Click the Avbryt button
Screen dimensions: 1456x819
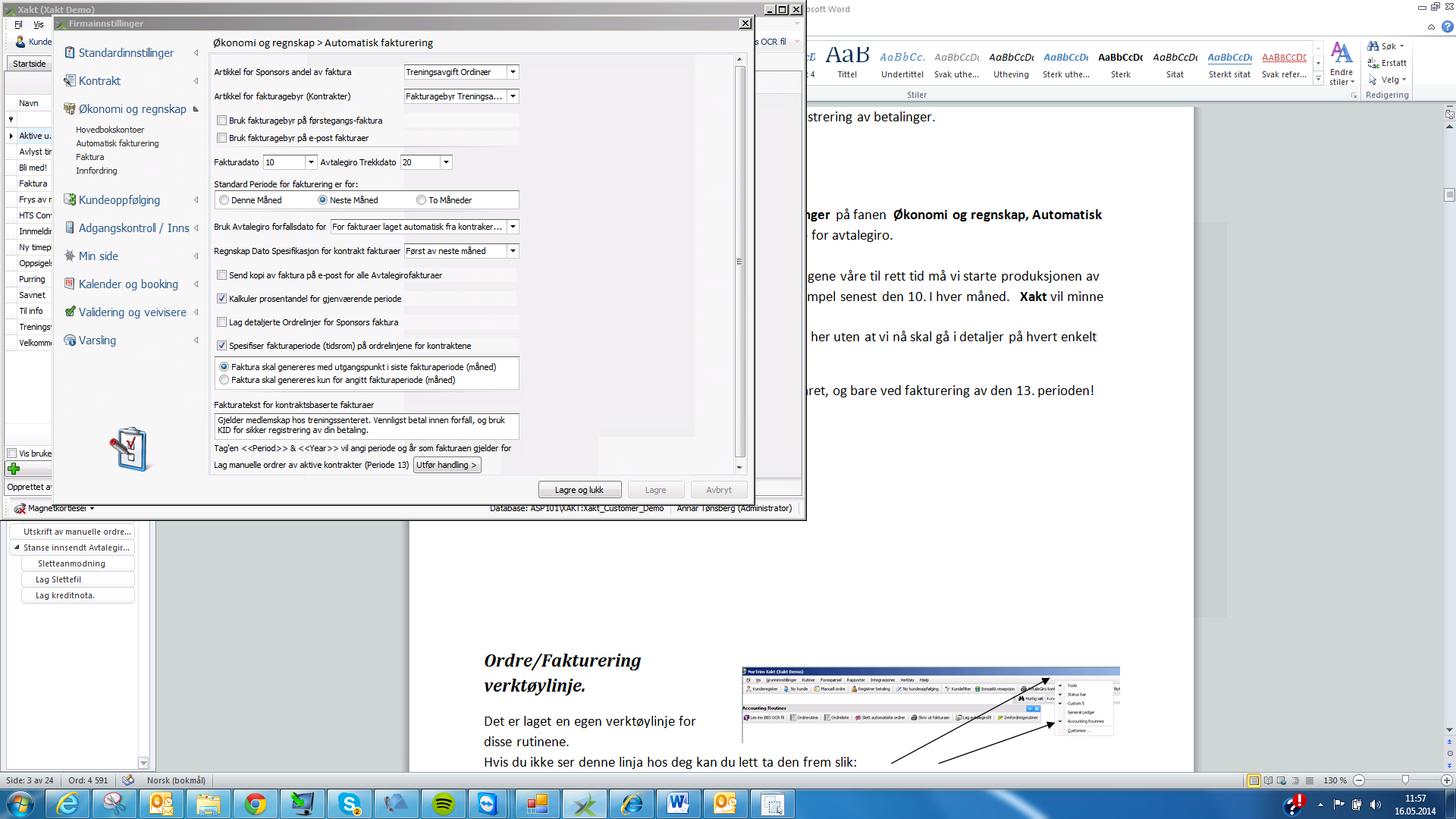click(719, 490)
